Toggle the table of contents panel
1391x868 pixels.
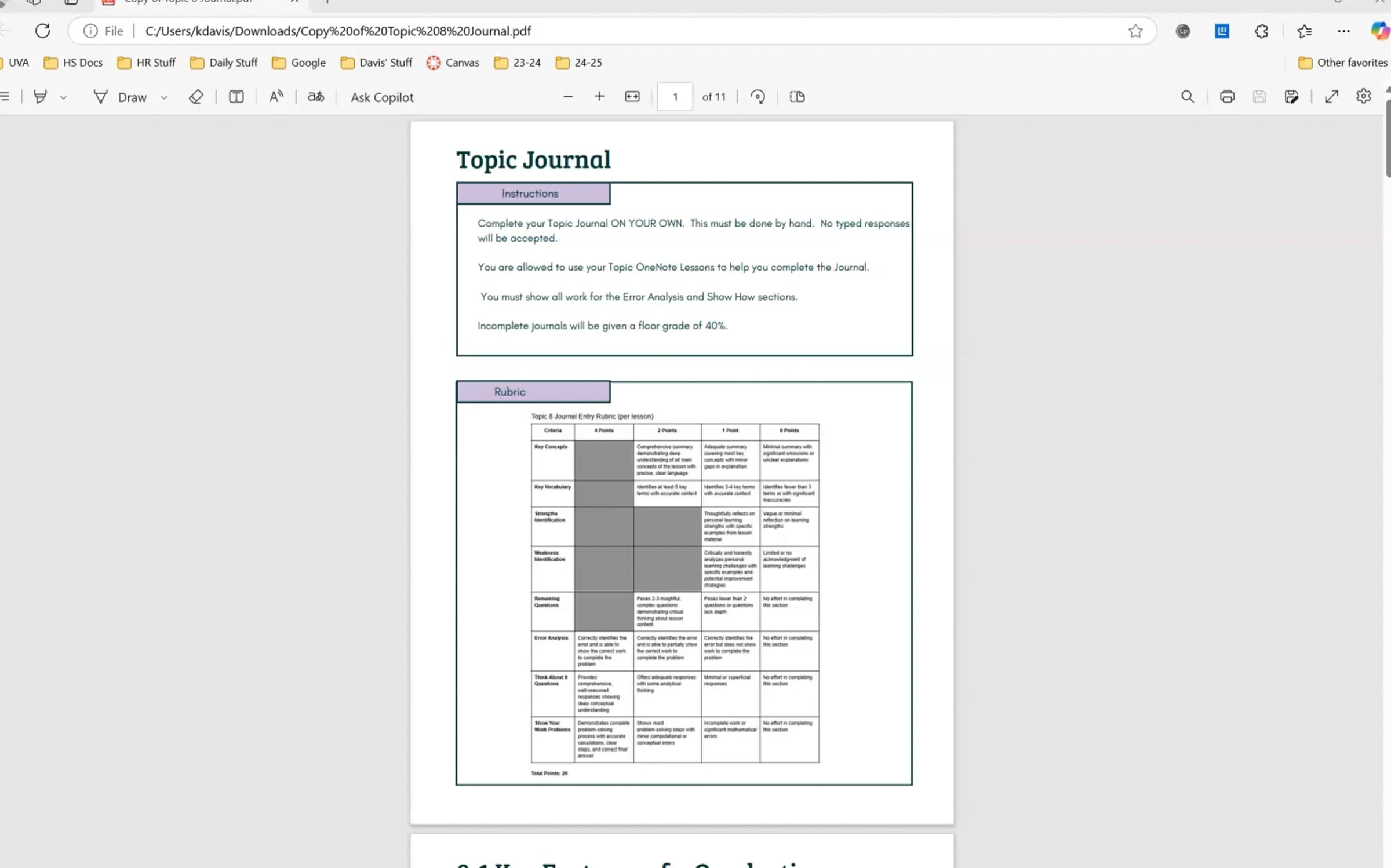pos(5,97)
